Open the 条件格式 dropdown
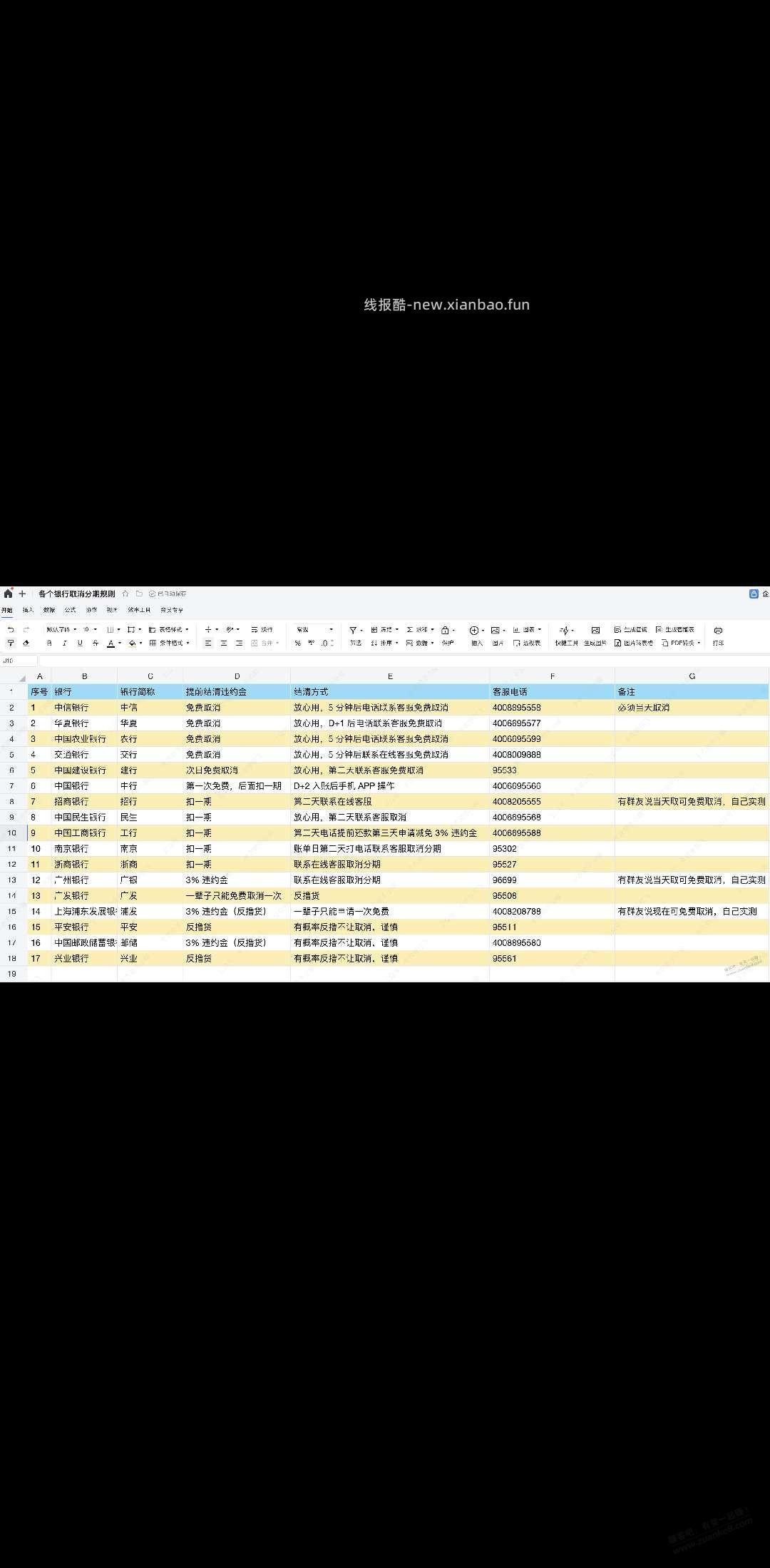 pyautogui.click(x=169, y=643)
